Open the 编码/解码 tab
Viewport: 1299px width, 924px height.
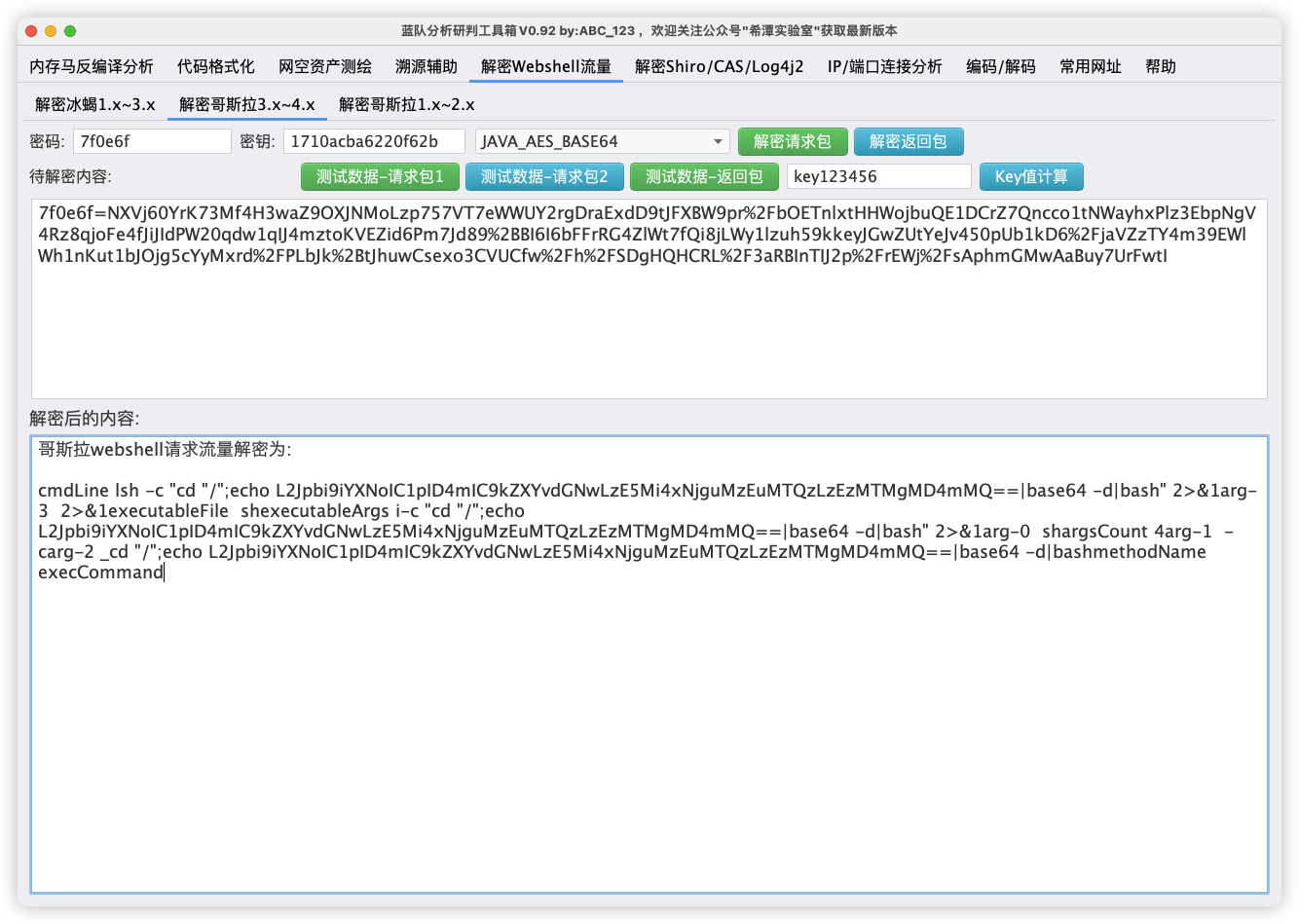coord(1001,66)
